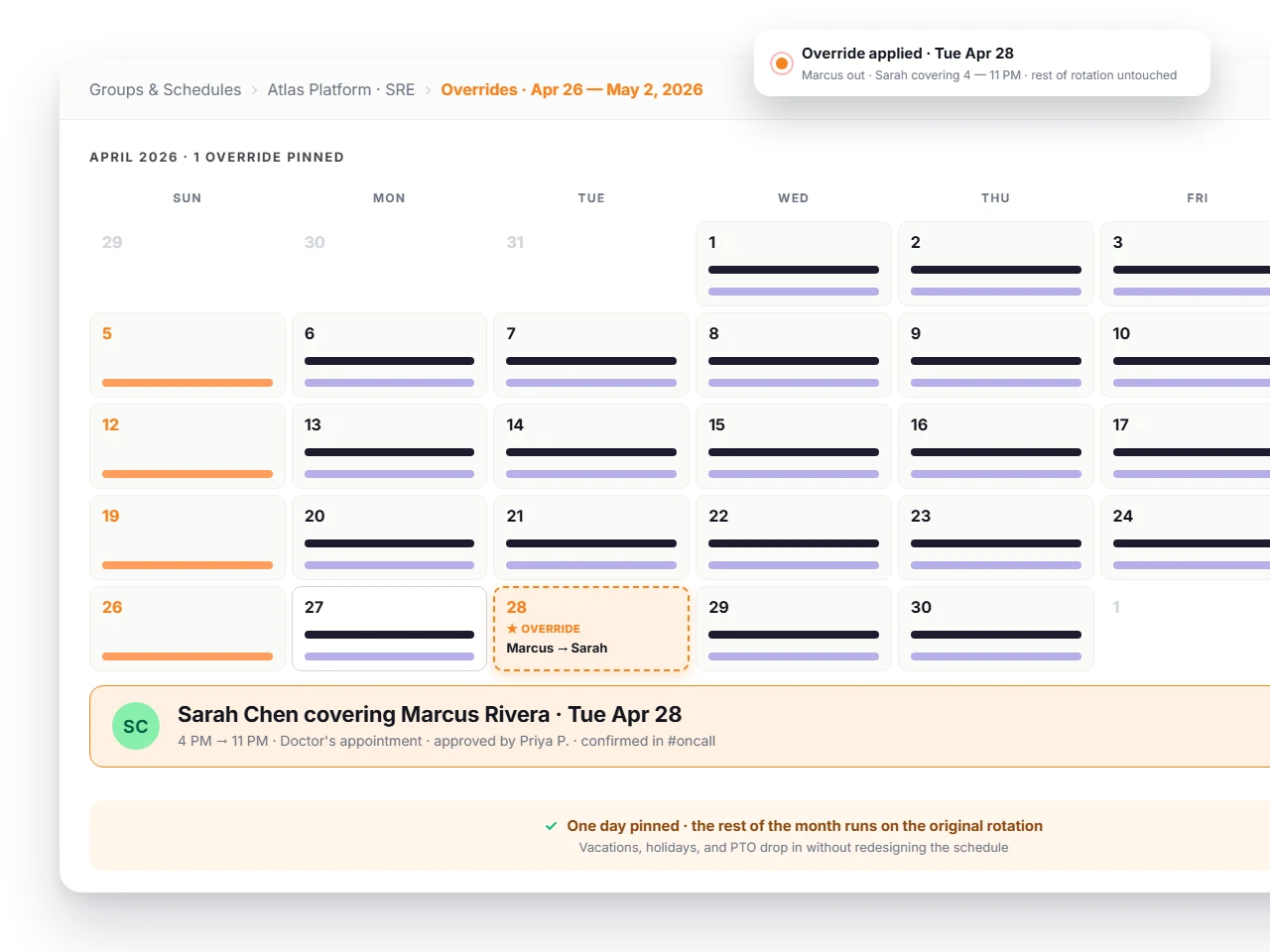Click the APRIL 2026 · 1 OVERRIDE PINNED heading

click(x=216, y=157)
